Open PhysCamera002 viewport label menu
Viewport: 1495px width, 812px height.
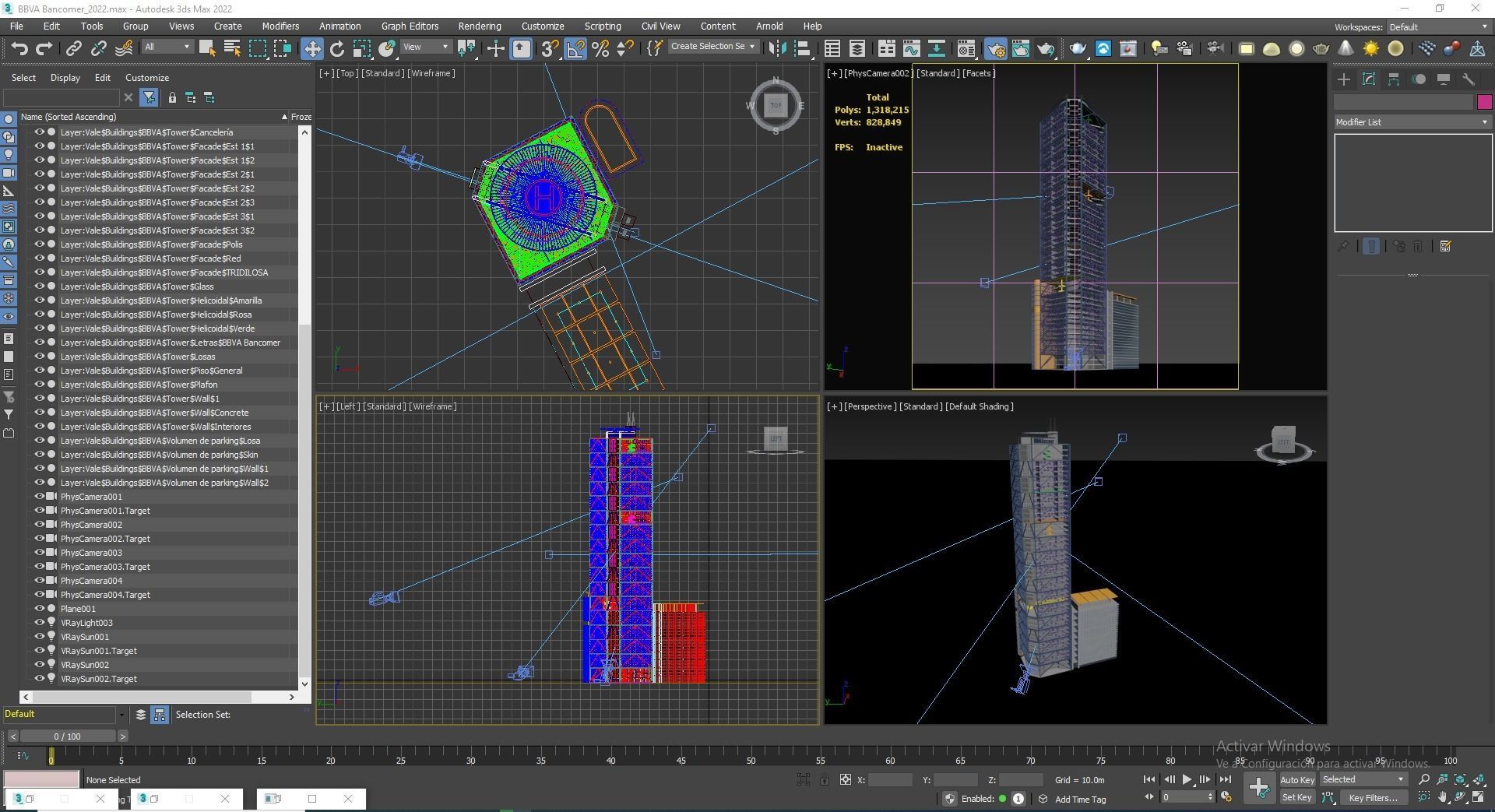click(878, 73)
